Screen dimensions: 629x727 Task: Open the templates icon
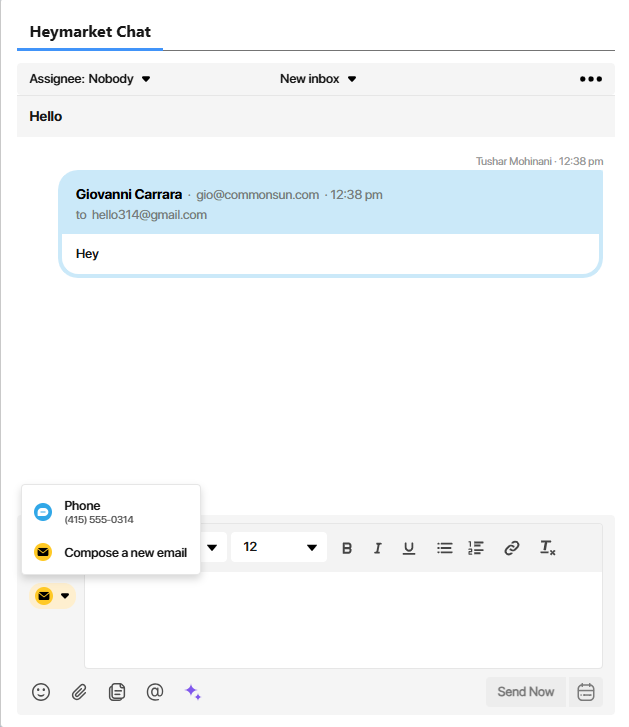point(117,691)
